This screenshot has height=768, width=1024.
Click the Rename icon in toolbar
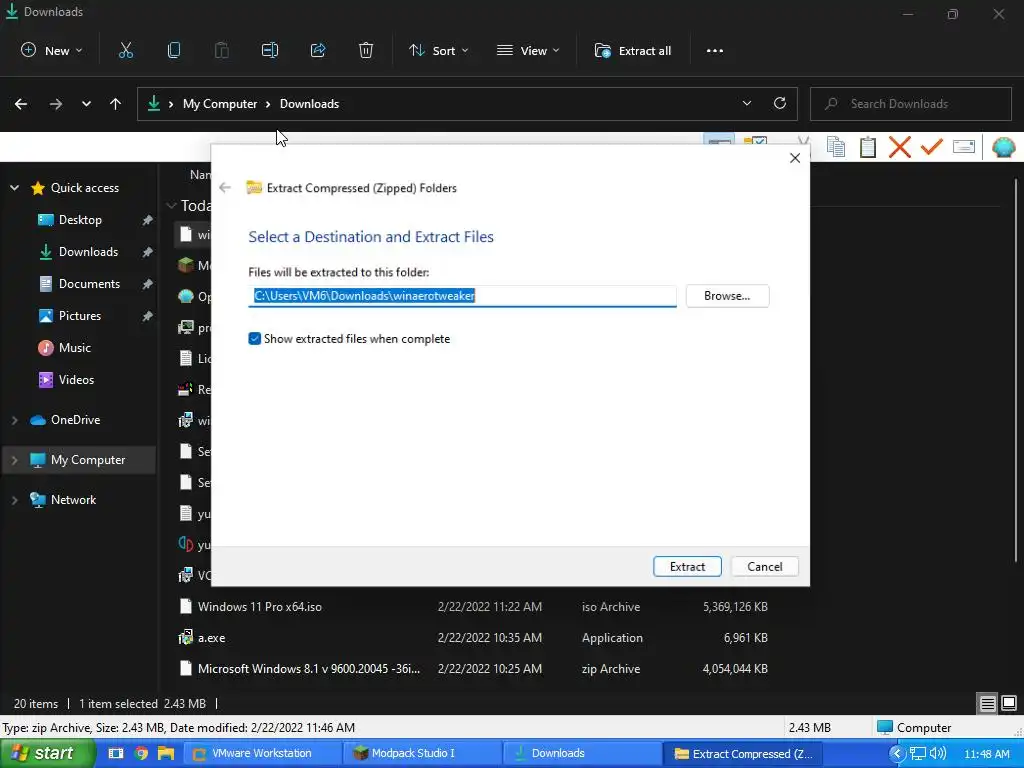click(270, 50)
